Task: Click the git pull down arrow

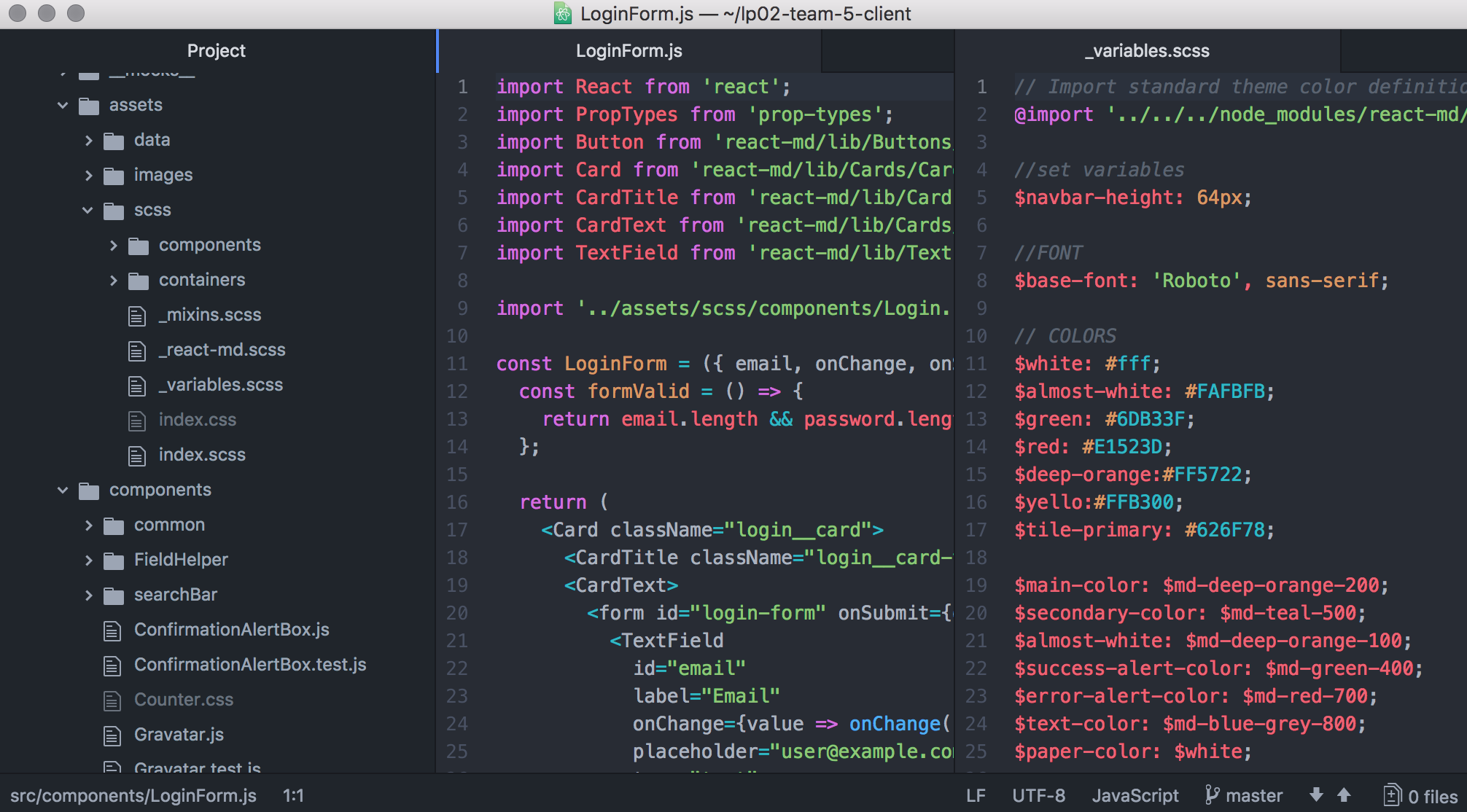Action: (x=1316, y=795)
